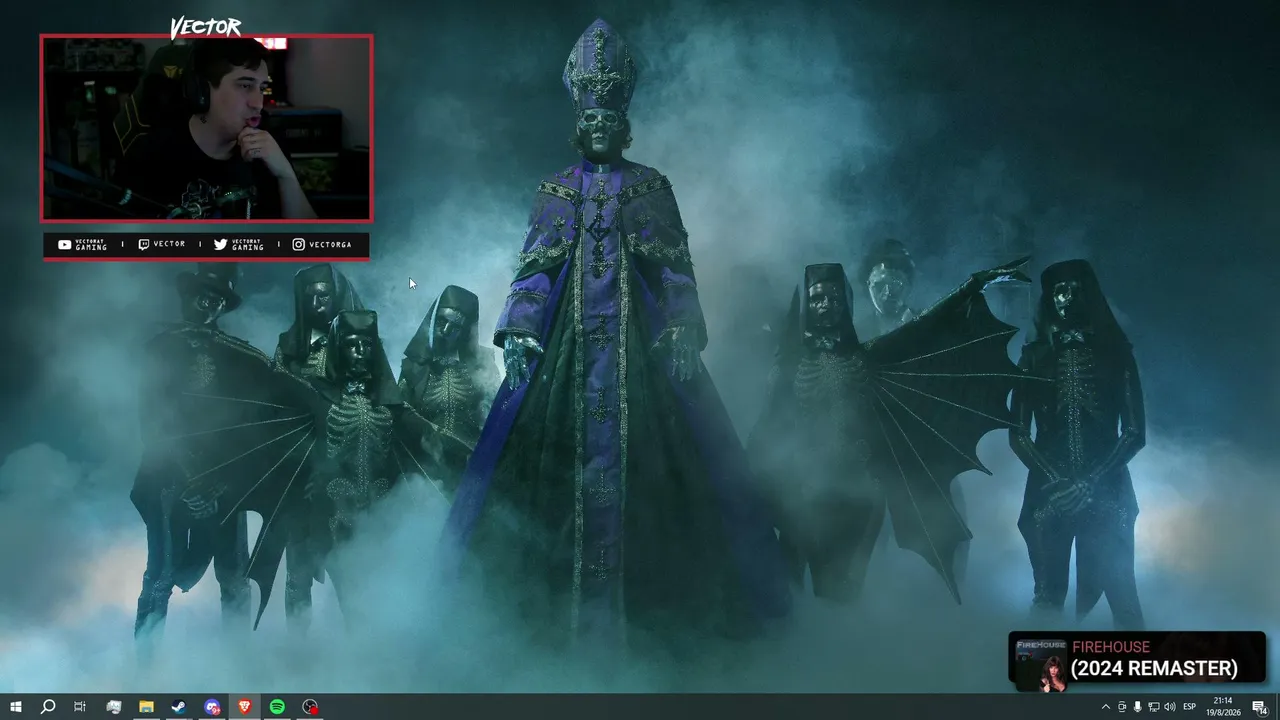Click the Twitter icon in the overlay bar
The height and width of the screenshot is (720, 1280).
coord(220,244)
